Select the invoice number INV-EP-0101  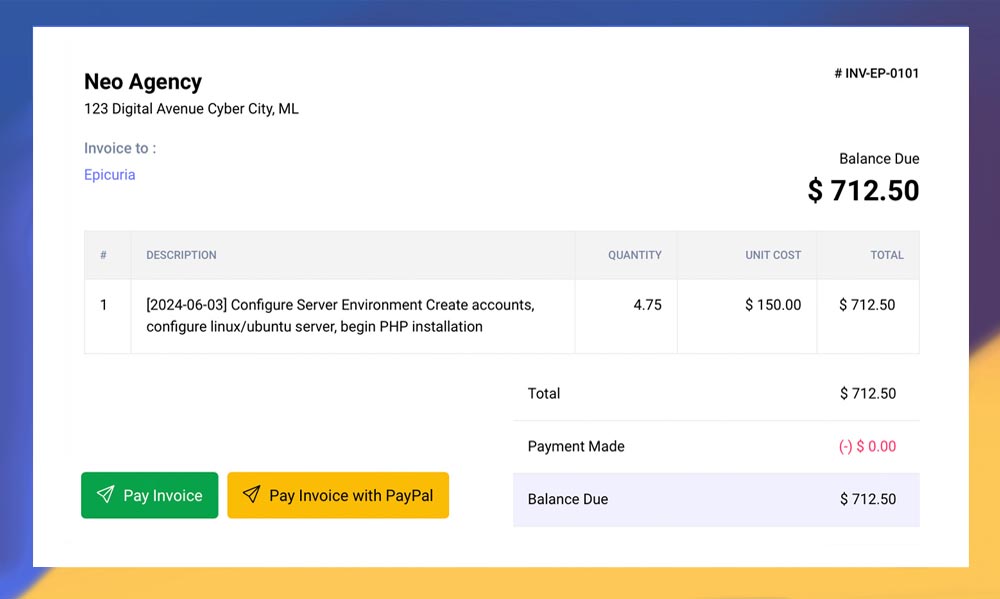(x=876, y=73)
